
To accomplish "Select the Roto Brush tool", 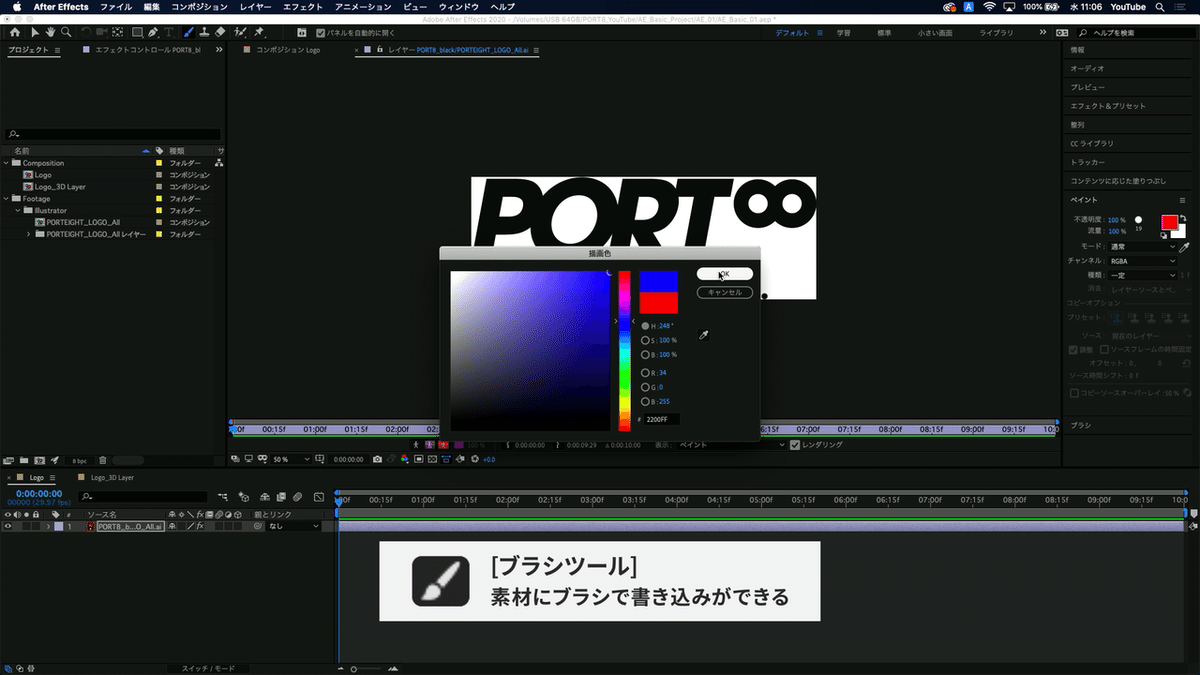I will [x=240, y=32].
